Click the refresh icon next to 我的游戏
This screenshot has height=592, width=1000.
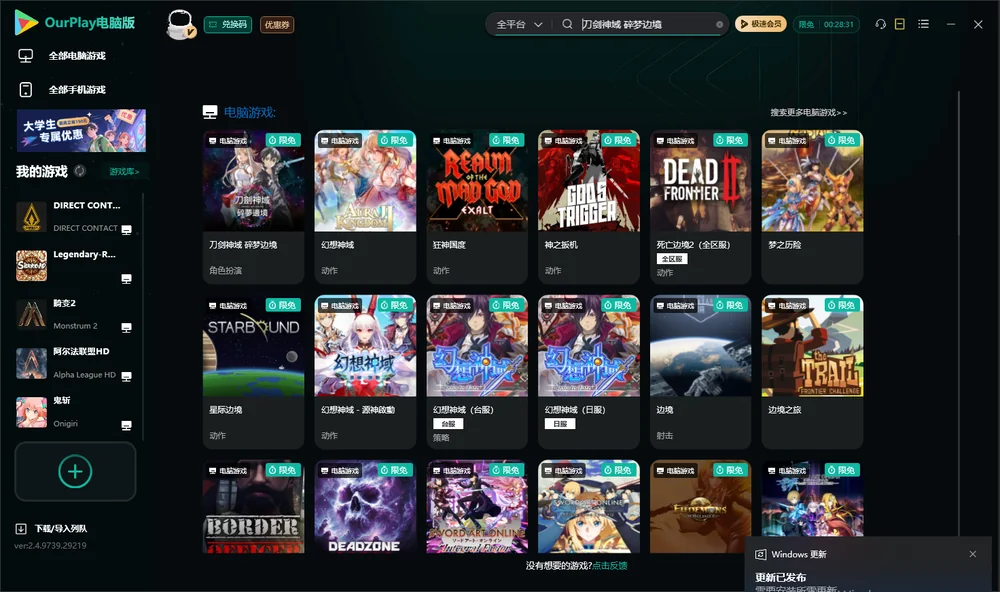pyautogui.click(x=80, y=171)
